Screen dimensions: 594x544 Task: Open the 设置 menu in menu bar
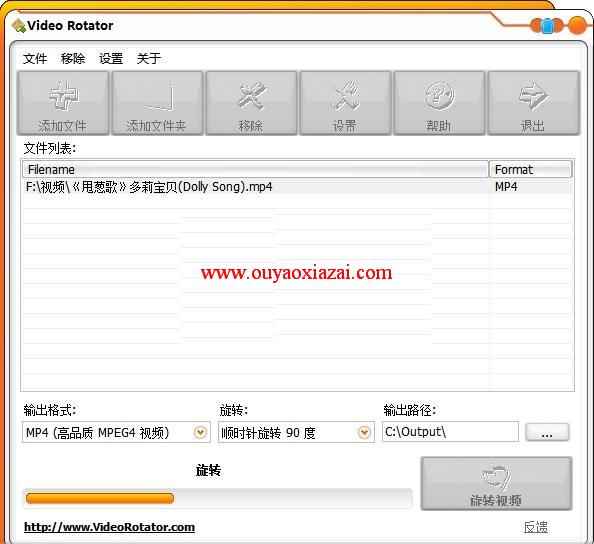111,59
